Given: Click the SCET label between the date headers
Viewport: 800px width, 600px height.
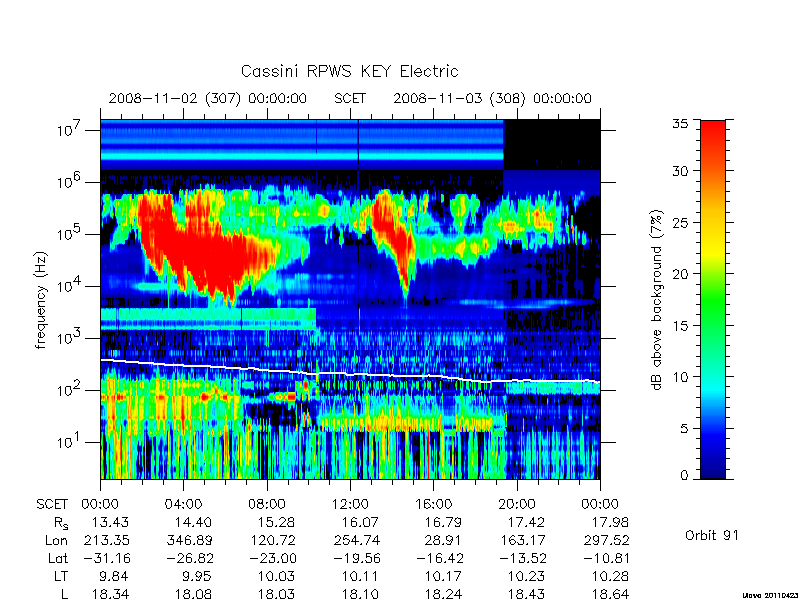Looking at the screenshot, I should pos(350,98).
